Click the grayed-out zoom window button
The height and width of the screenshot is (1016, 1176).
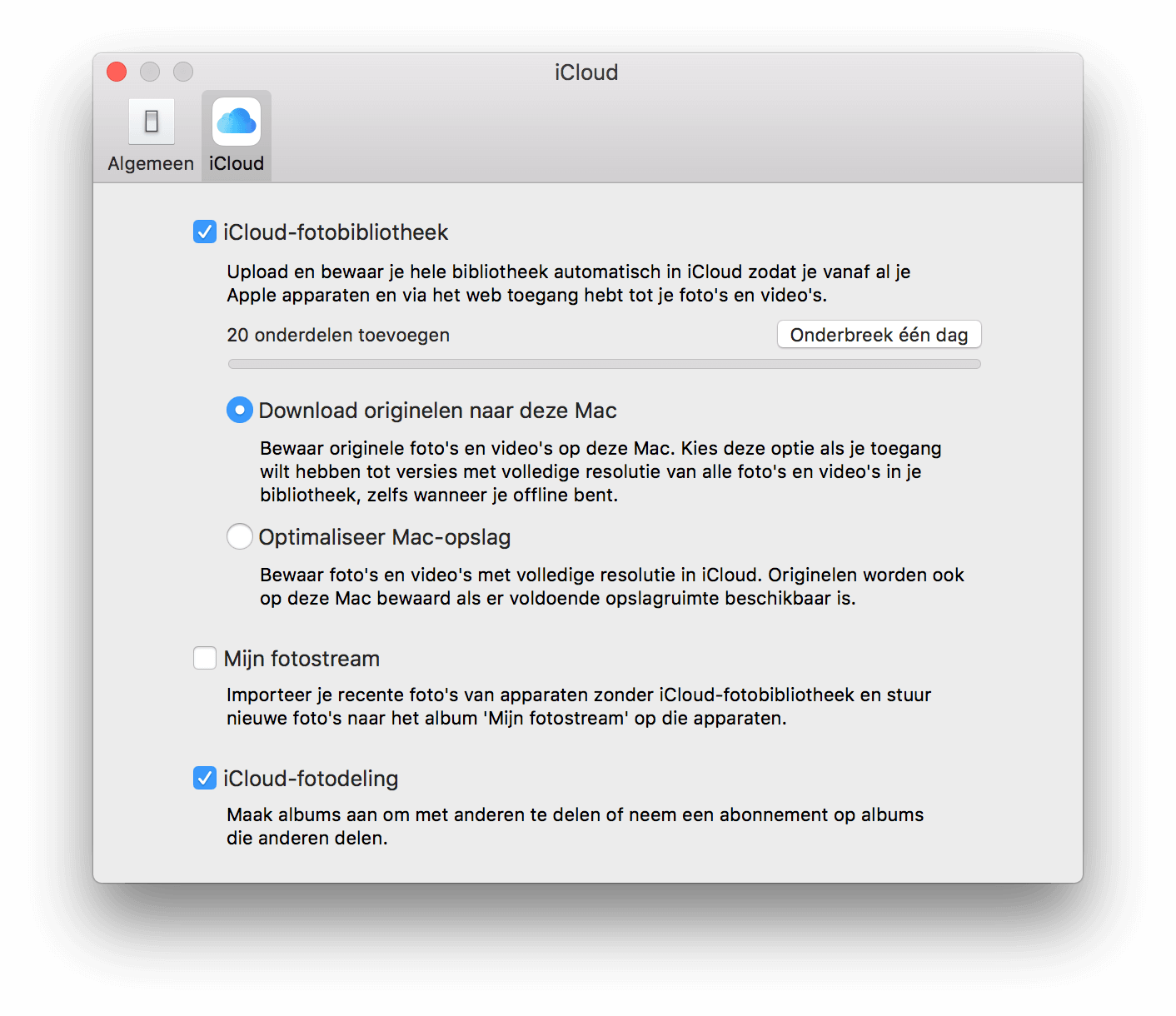(183, 72)
